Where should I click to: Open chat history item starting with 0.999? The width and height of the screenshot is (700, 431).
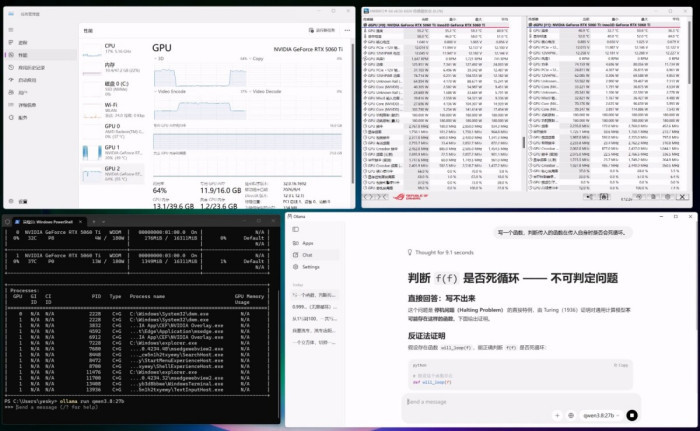315,307
